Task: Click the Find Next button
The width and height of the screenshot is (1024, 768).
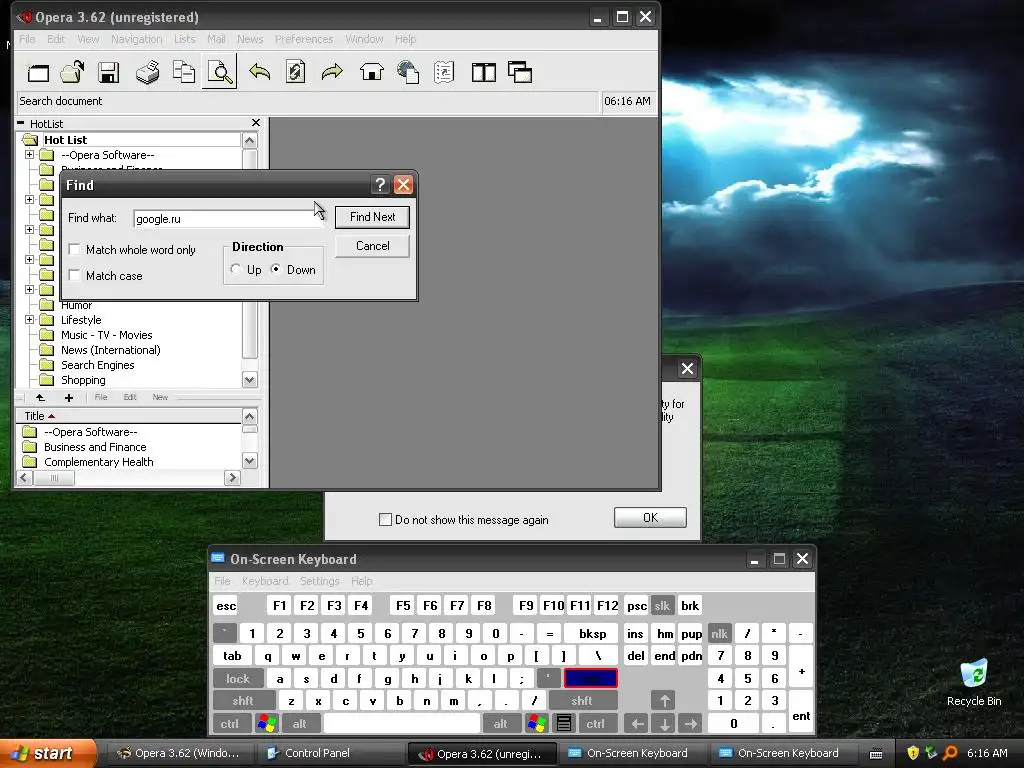Action: coord(372,217)
